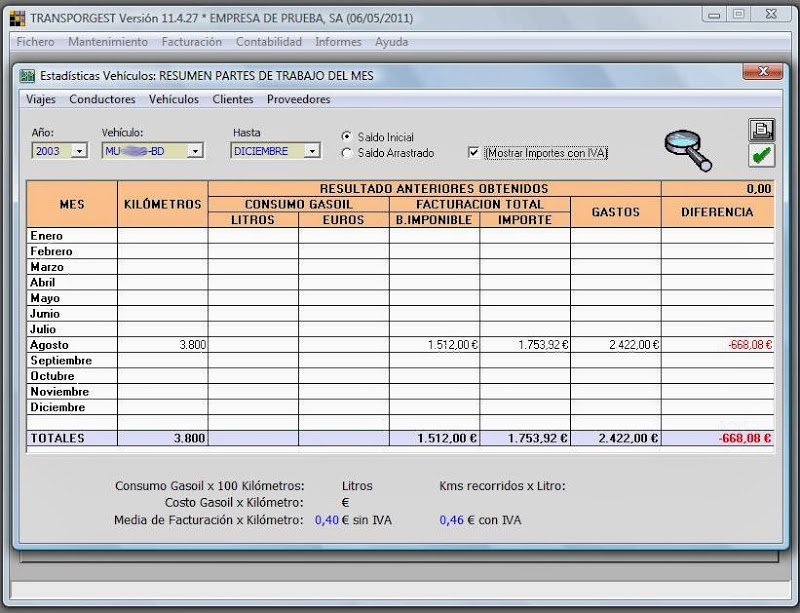Image resolution: width=800 pixels, height=613 pixels.
Task: Select the Septiembre row label
Action: pos(61,360)
